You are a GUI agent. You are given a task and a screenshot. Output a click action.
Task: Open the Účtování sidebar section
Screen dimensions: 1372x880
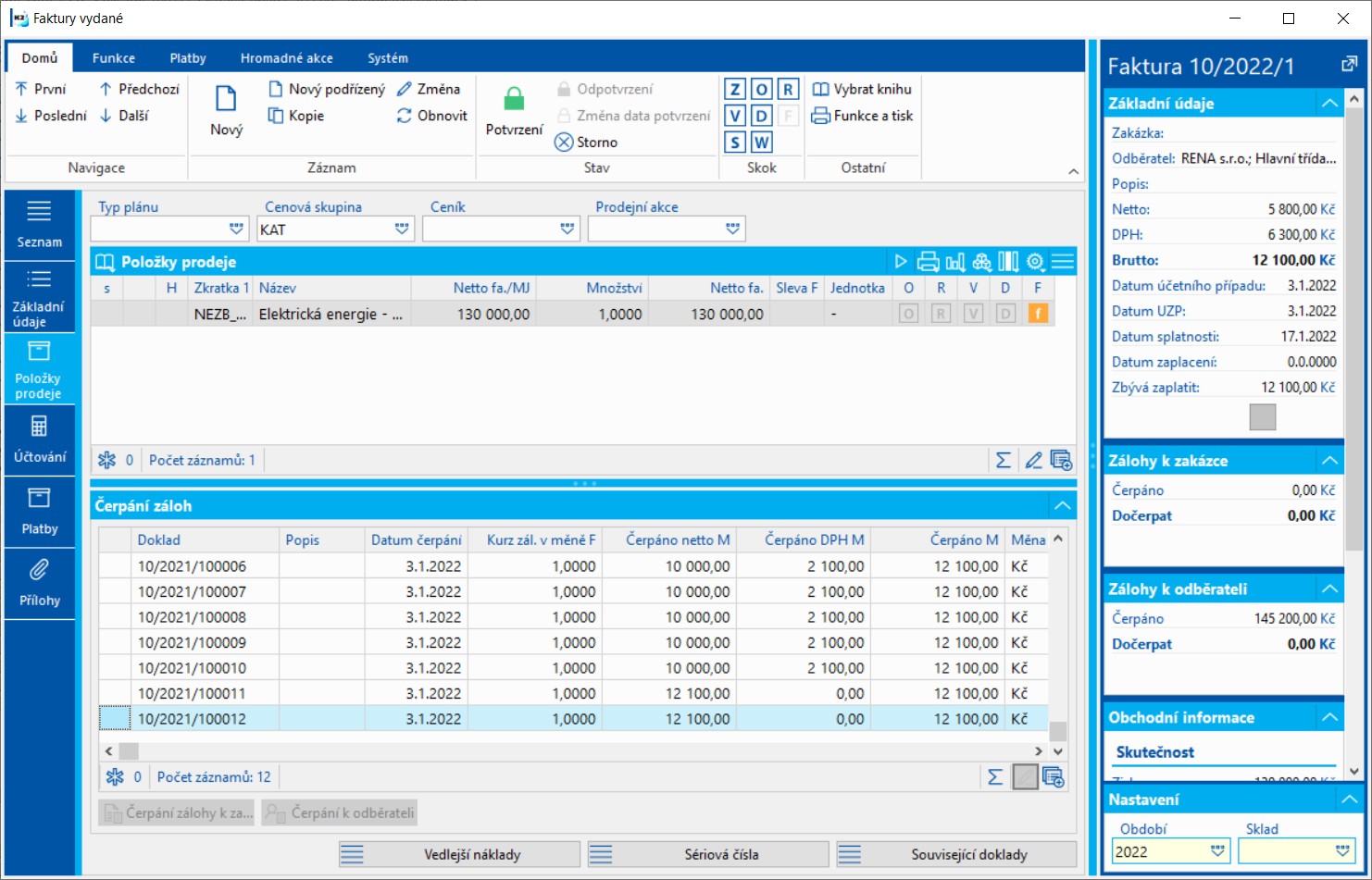(x=40, y=440)
